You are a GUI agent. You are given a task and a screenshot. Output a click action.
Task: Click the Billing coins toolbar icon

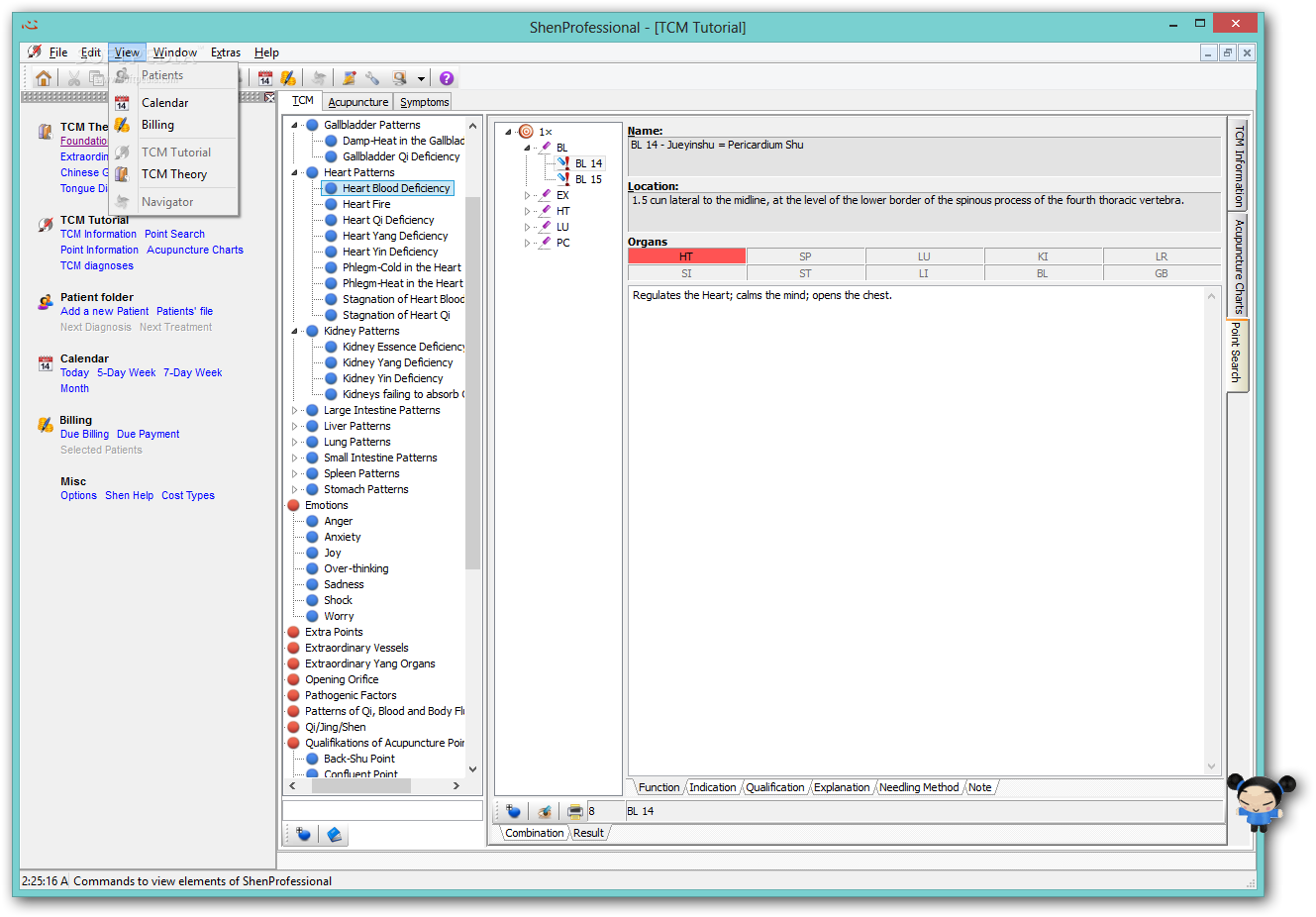coord(287,78)
